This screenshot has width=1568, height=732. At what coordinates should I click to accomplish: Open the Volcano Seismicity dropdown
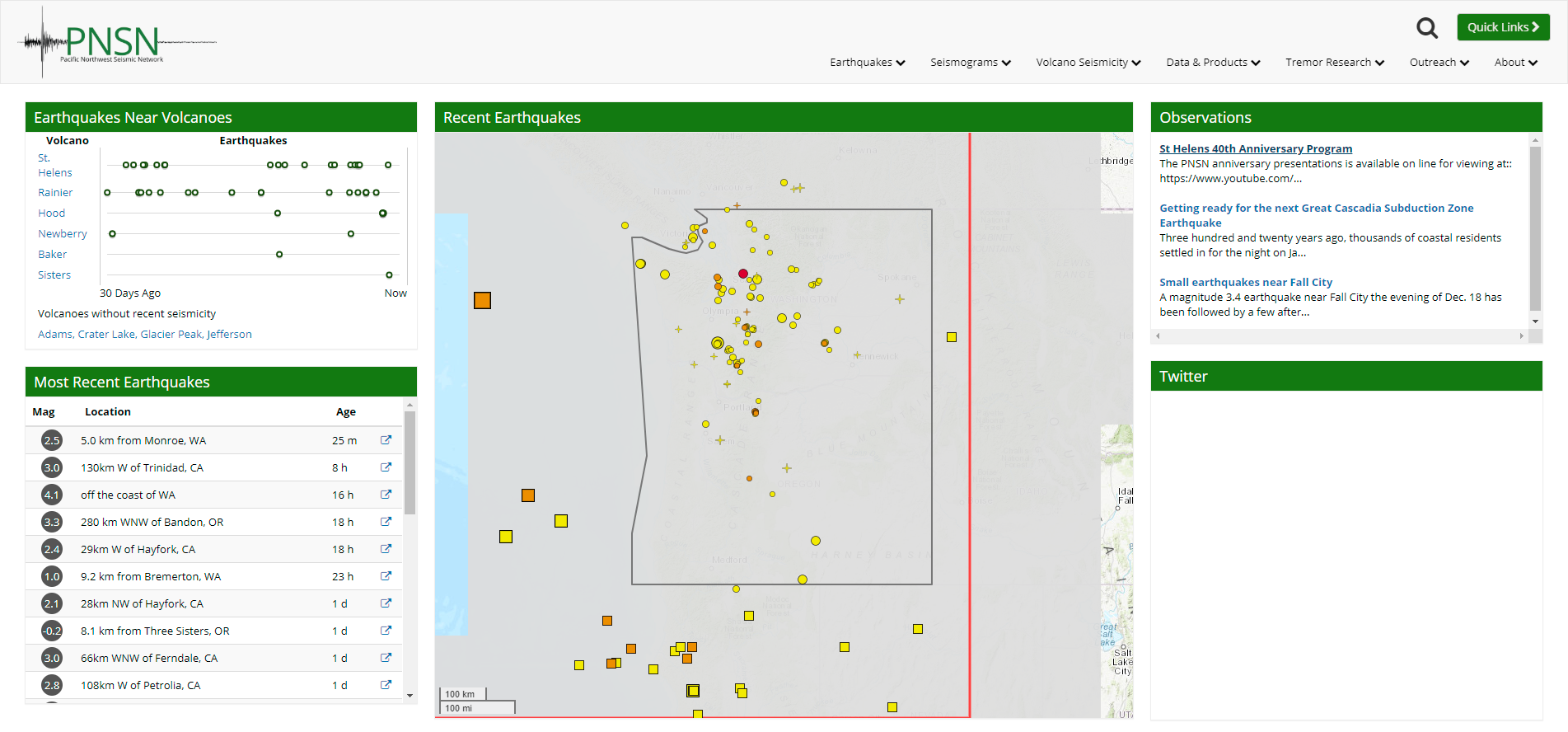[1088, 63]
